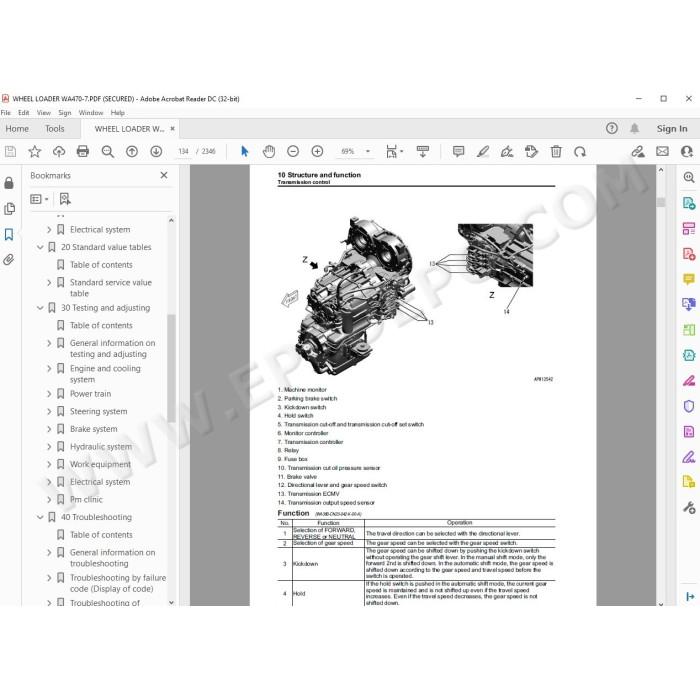The width and height of the screenshot is (700, 700).
Task: Show the security lock panel
Action: tap(9, 183)
